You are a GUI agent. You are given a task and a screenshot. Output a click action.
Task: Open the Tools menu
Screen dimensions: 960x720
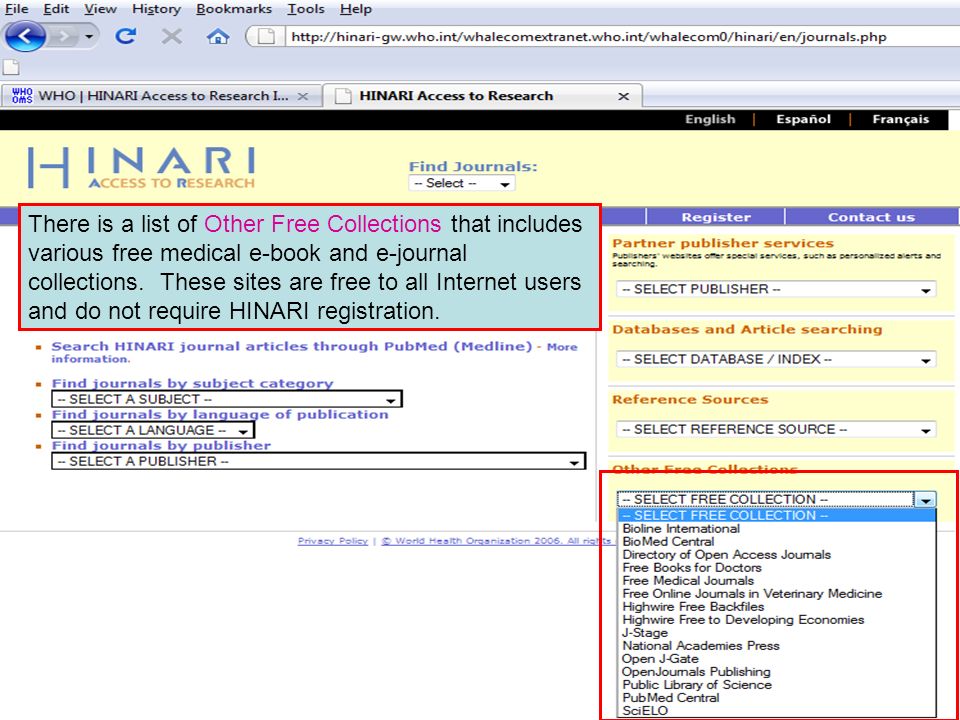(x=306, y=9)
